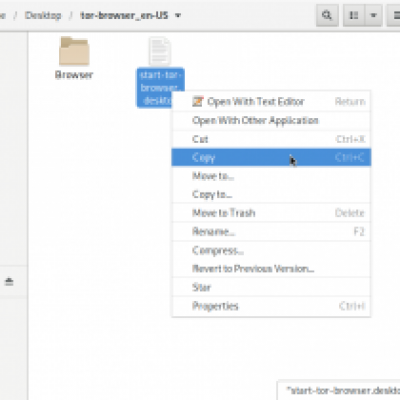Screen dimensions: 400x400
Task: Open Properties from context menu
Action: click(x=271, y=306)
